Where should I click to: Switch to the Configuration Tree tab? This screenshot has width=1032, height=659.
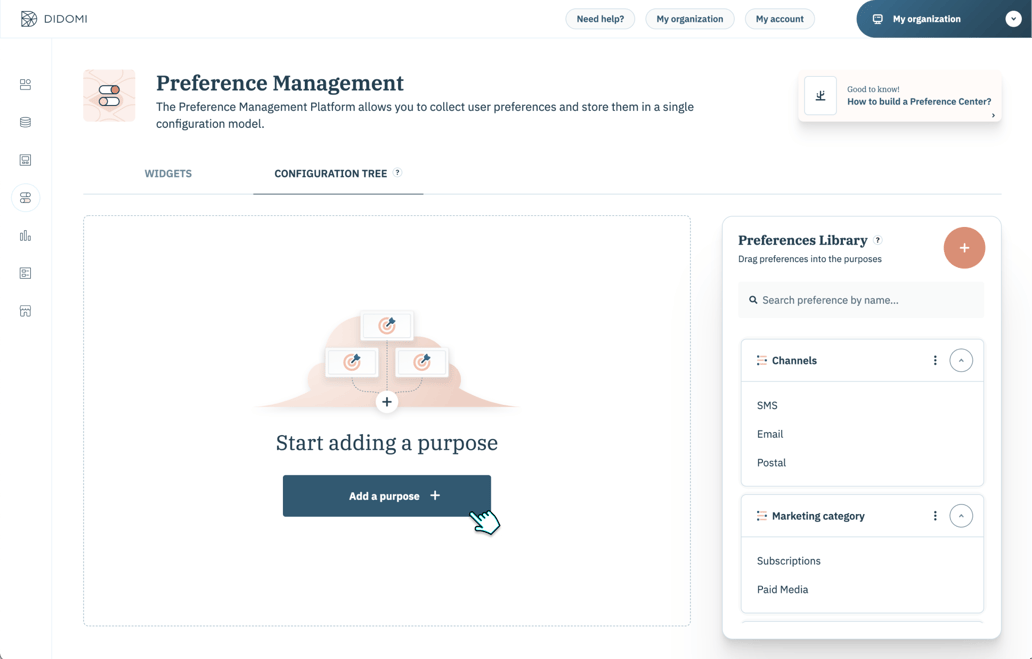330,173
